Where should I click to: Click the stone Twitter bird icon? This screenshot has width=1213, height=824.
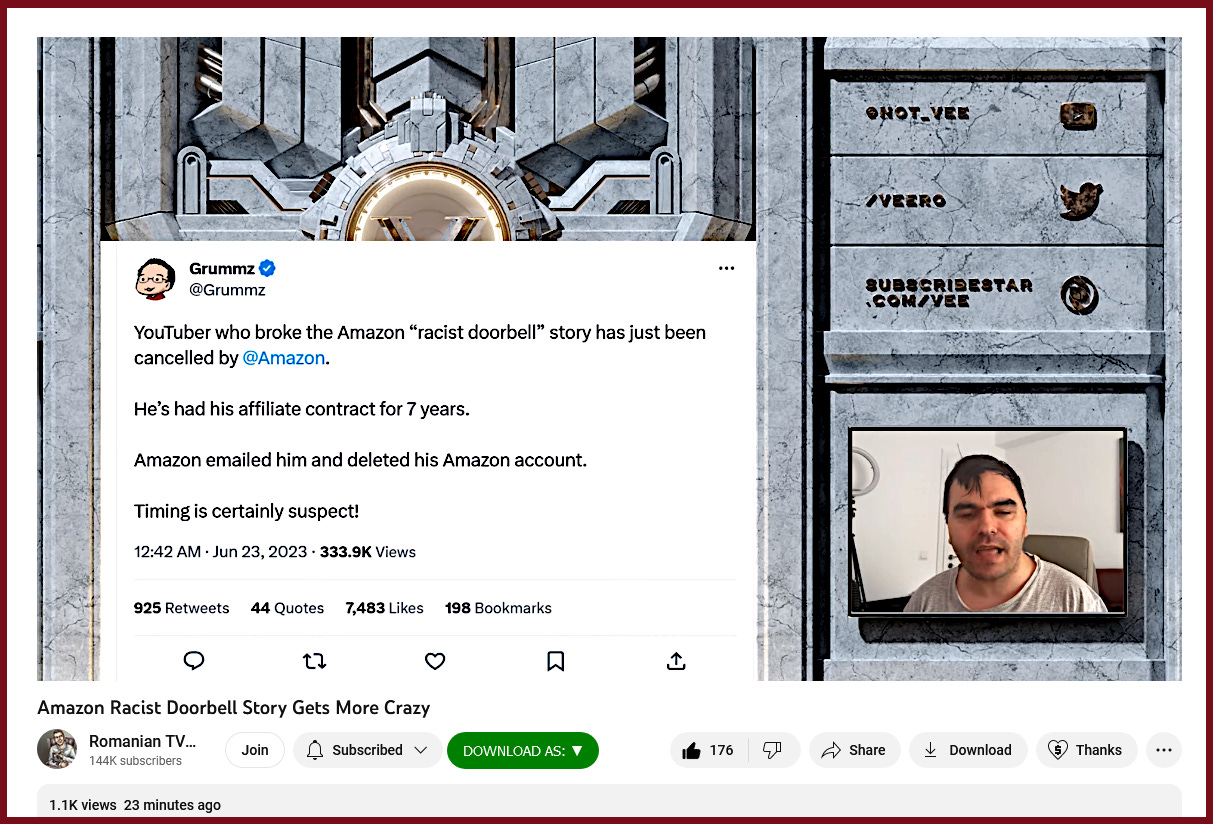[x=1081, y=200]
